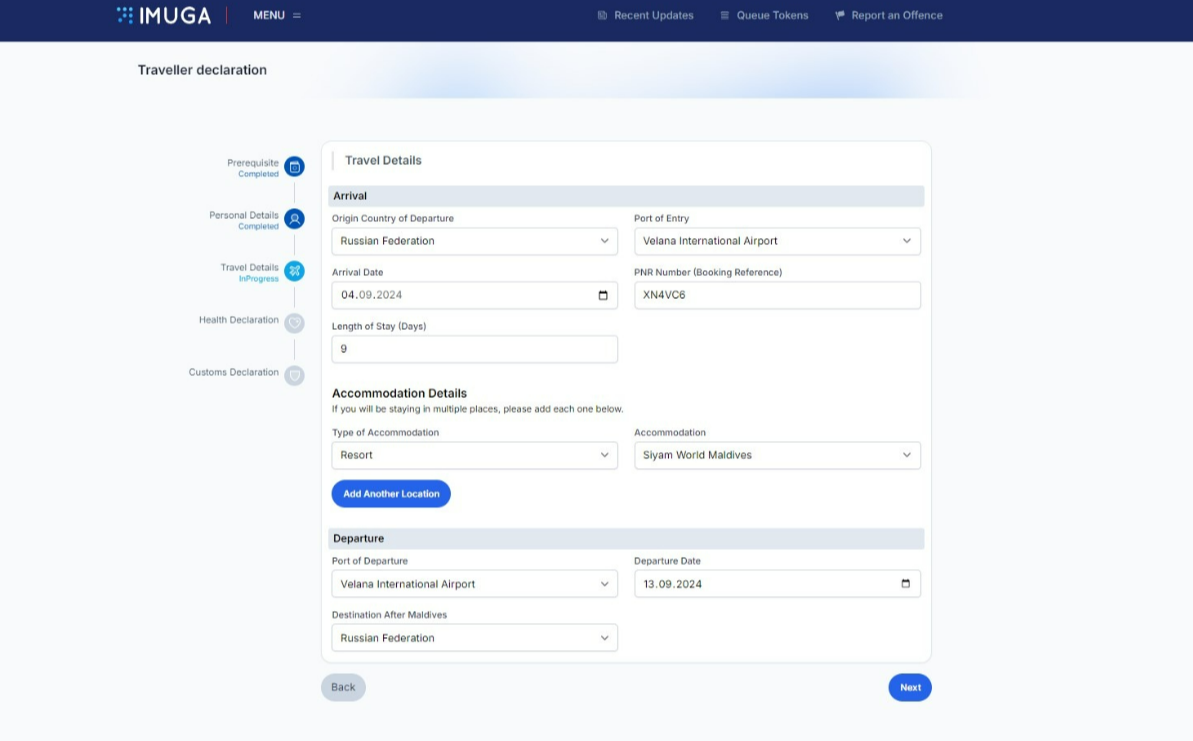
Task: Click the Arrival Date field value
Action: tap(371, 295)
